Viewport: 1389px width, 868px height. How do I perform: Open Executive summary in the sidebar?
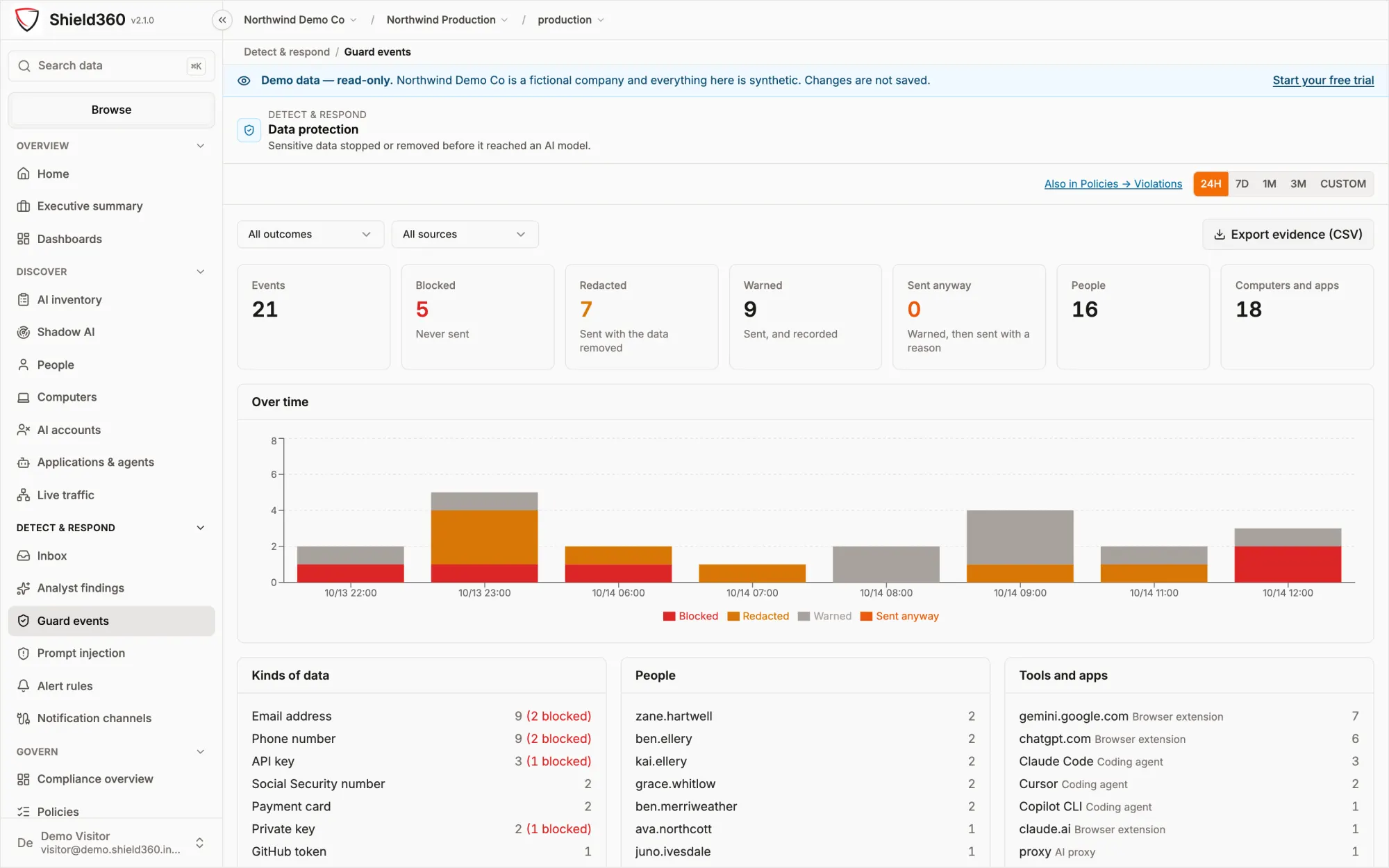(111, 206)
